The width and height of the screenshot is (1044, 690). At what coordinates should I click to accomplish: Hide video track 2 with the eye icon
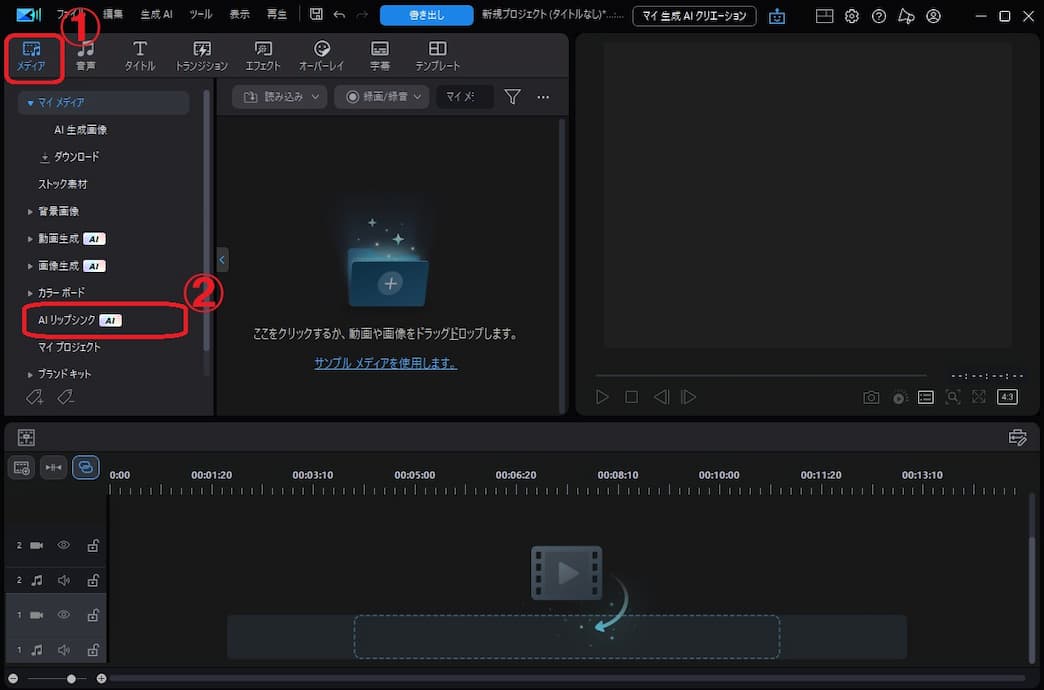click(63, 545)
